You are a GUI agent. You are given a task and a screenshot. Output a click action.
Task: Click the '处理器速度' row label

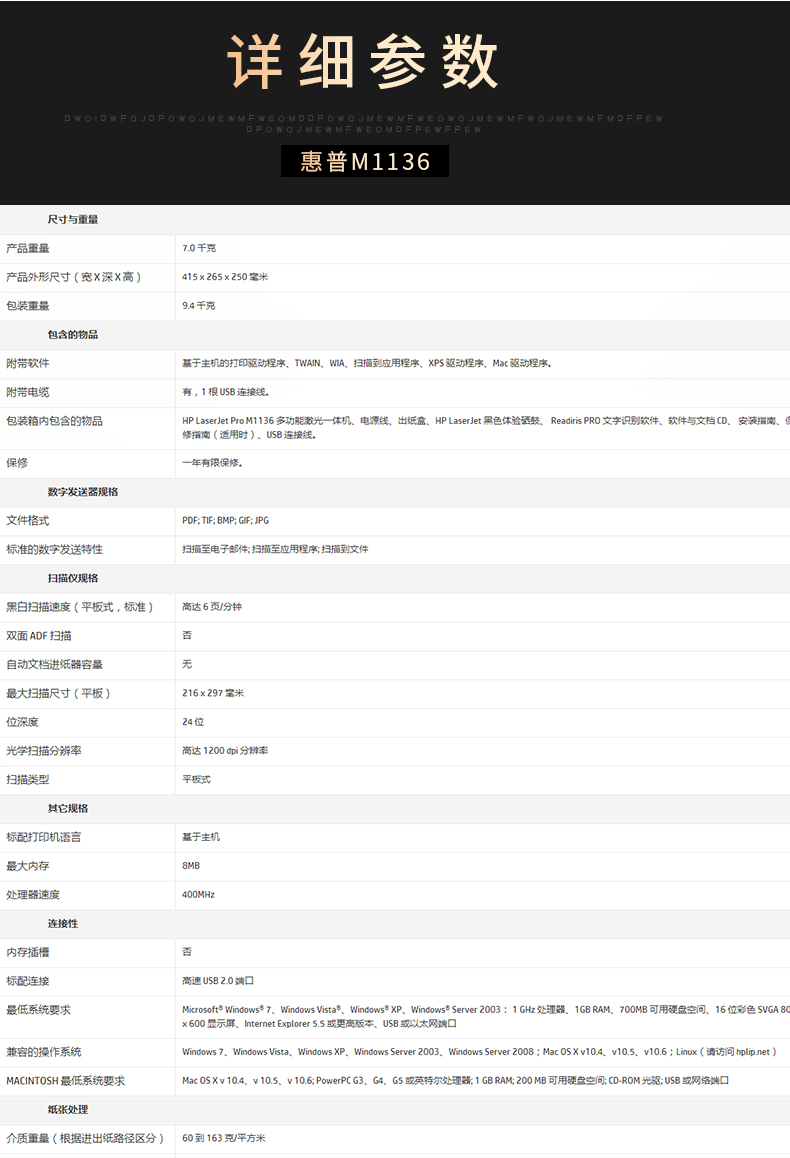click(x=33, y=895)
